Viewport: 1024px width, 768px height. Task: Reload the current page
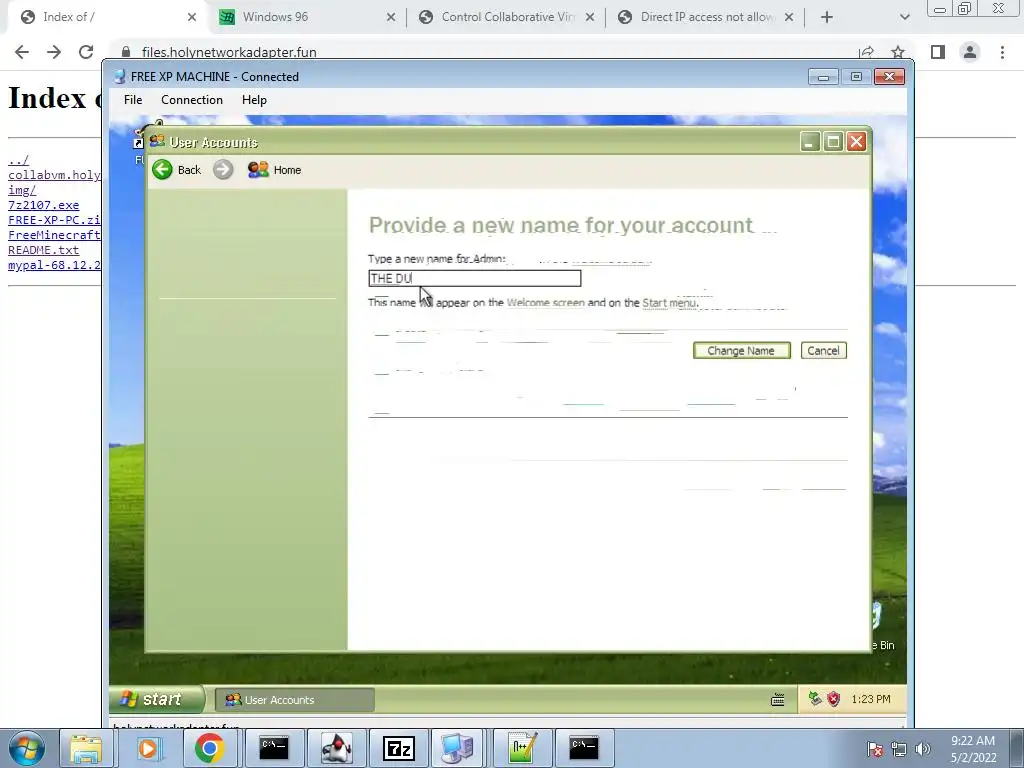(x=86, y=52)
